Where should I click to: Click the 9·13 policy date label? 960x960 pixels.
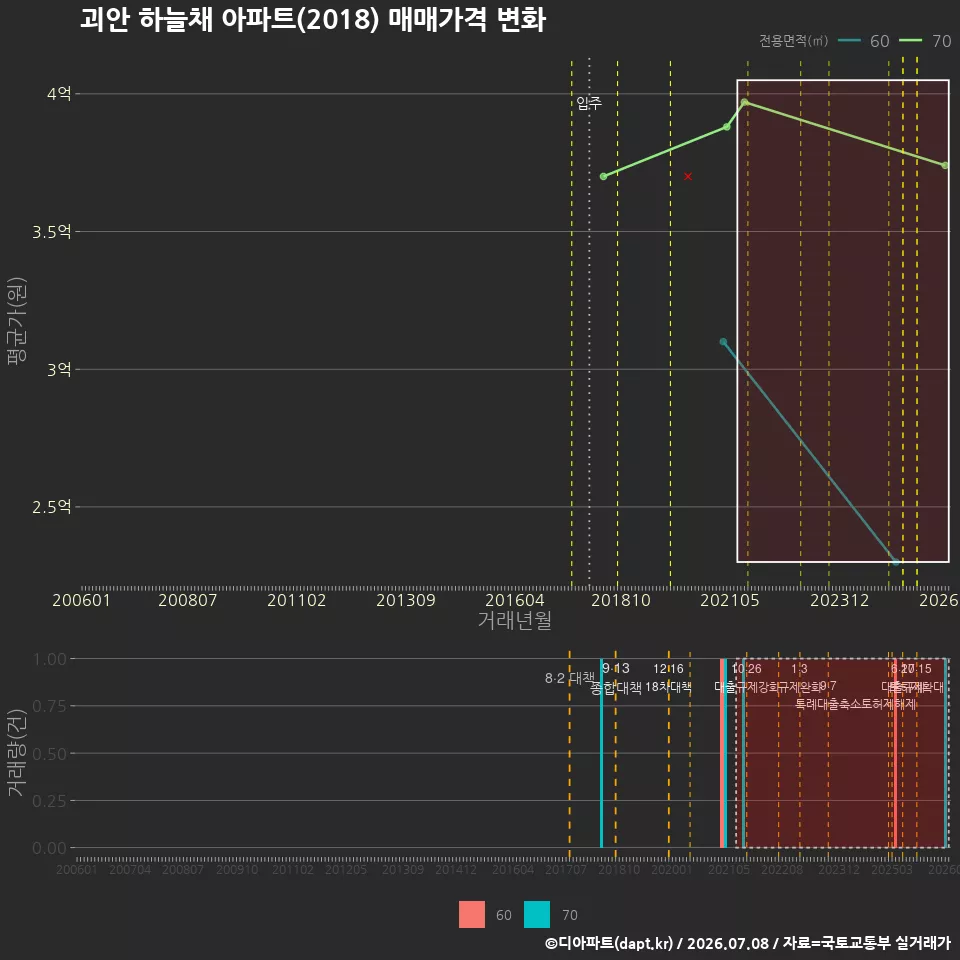(x=616, y=668)
